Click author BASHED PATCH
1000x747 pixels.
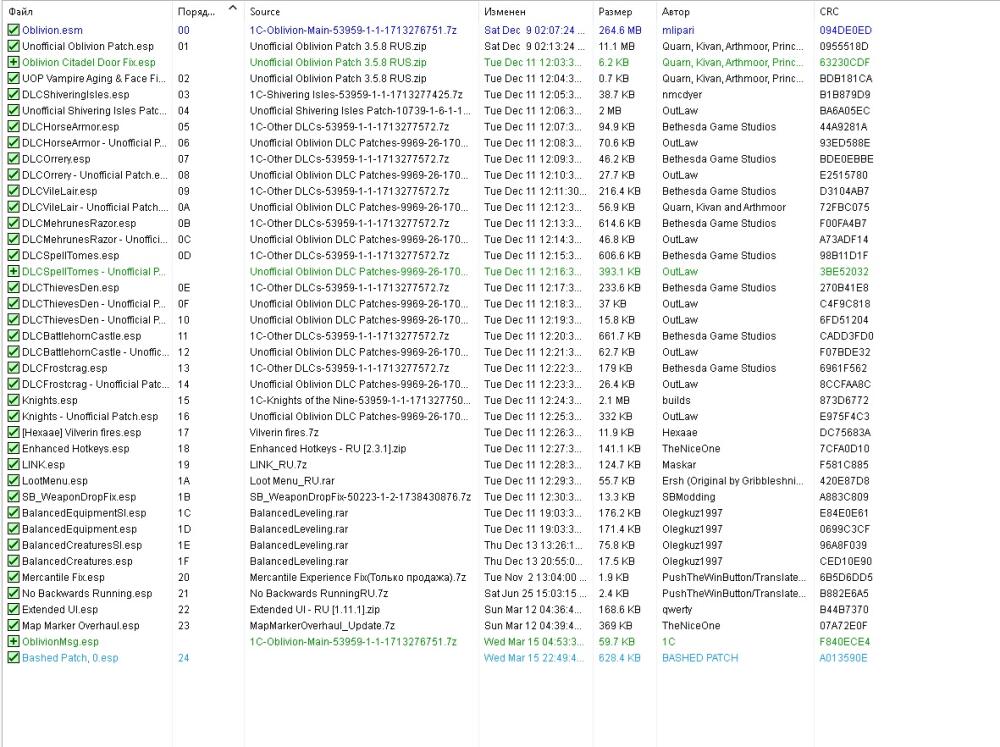(x=700, y=658)
